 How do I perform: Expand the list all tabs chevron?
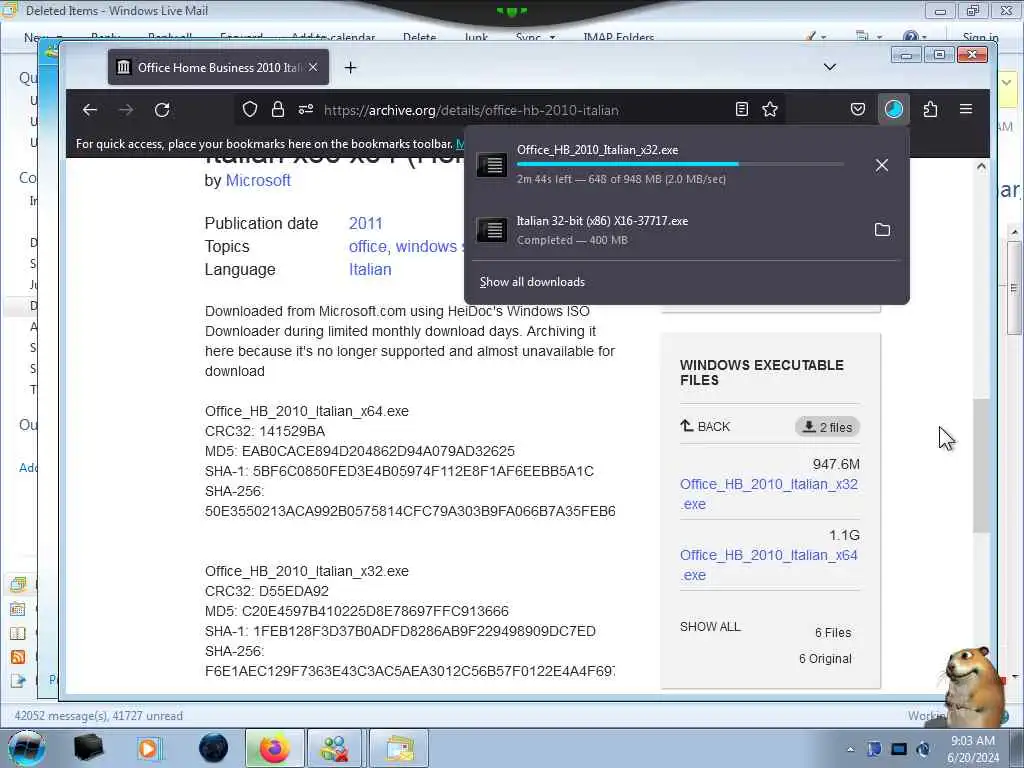point(830,67)
